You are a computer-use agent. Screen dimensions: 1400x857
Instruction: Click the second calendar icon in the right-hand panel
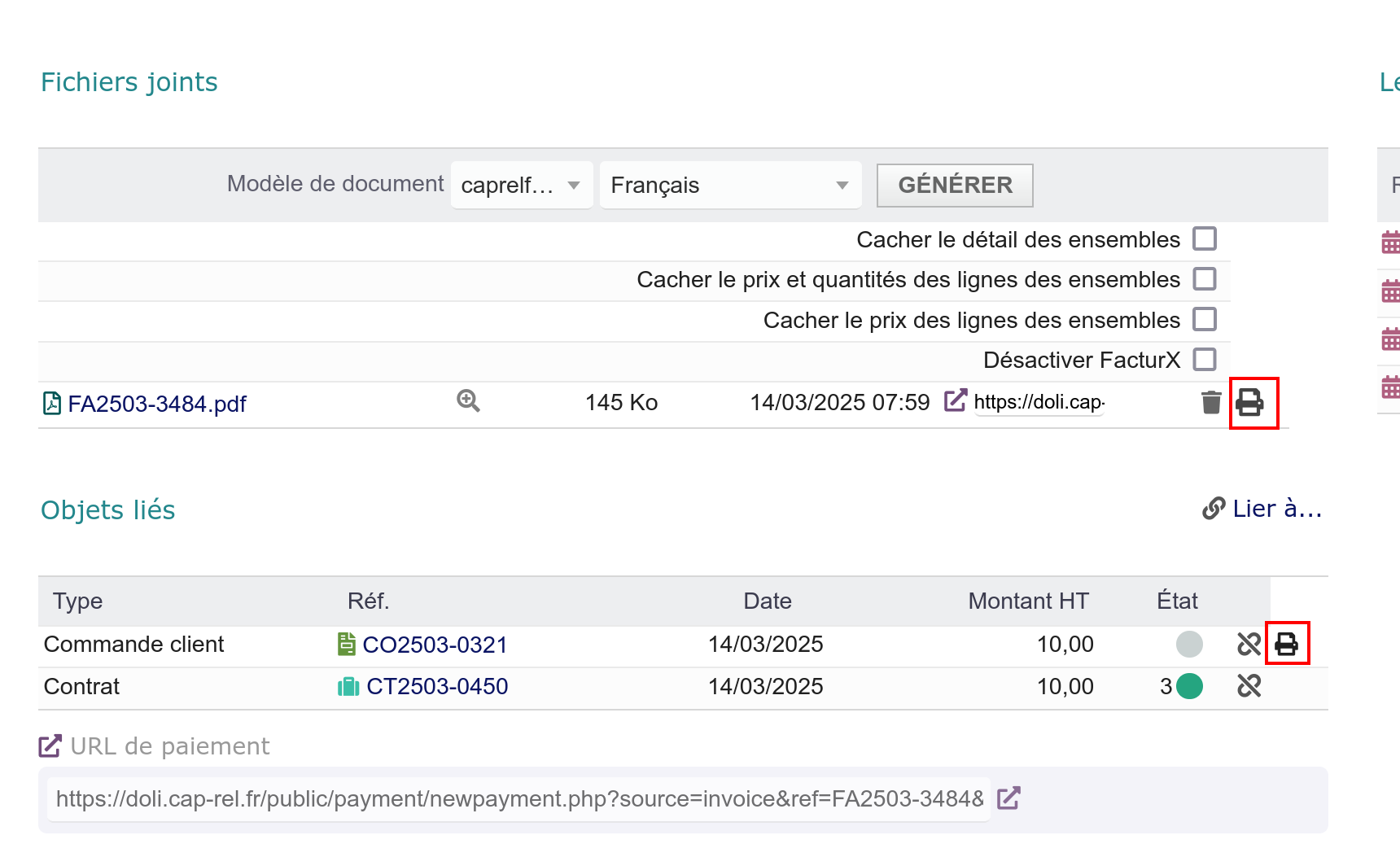pyautogui.click(x=1391, y=291)
